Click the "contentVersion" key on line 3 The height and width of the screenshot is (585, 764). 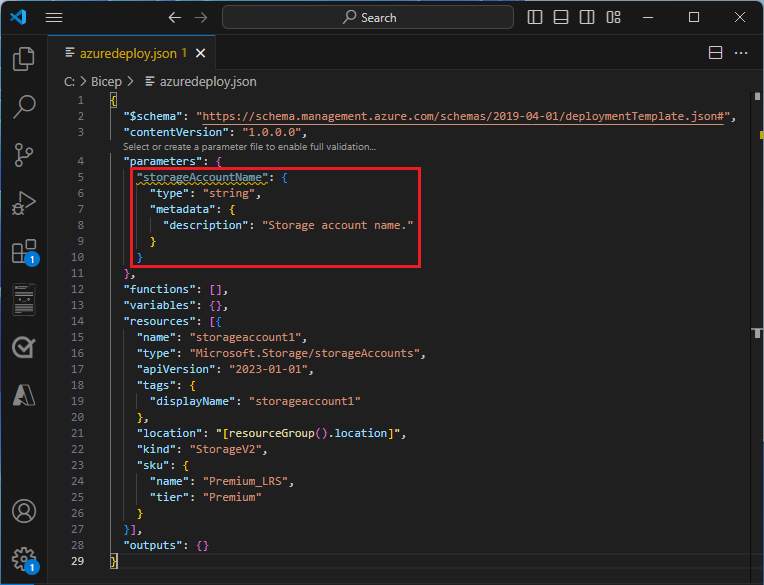[176, 132]
